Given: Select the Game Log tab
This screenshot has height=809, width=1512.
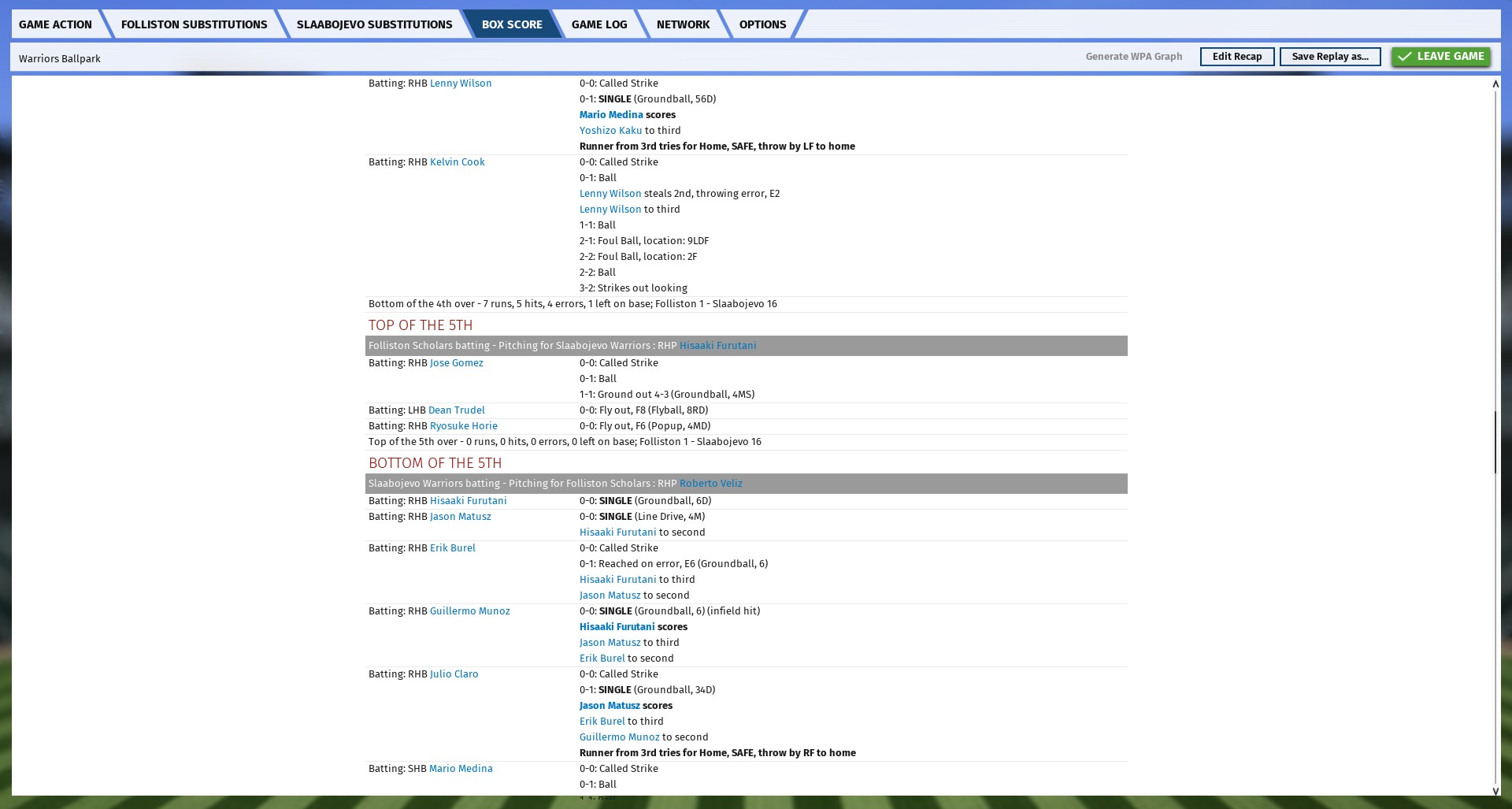Looking at the screenshot, I should point(598,24).
